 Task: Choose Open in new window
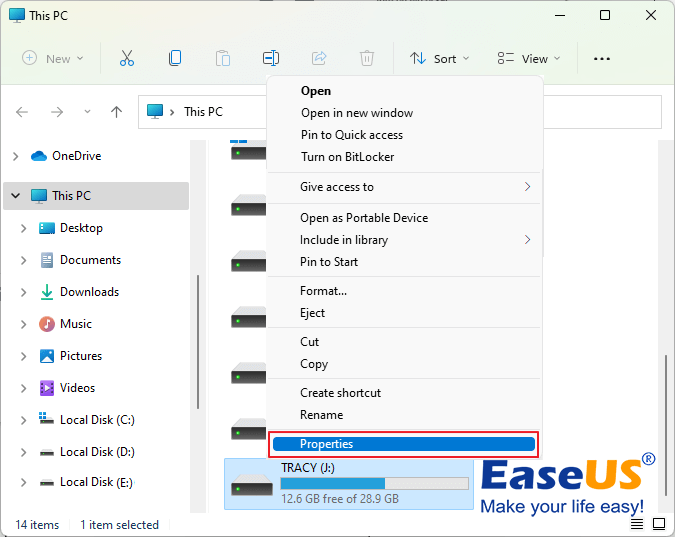point(404,113)
